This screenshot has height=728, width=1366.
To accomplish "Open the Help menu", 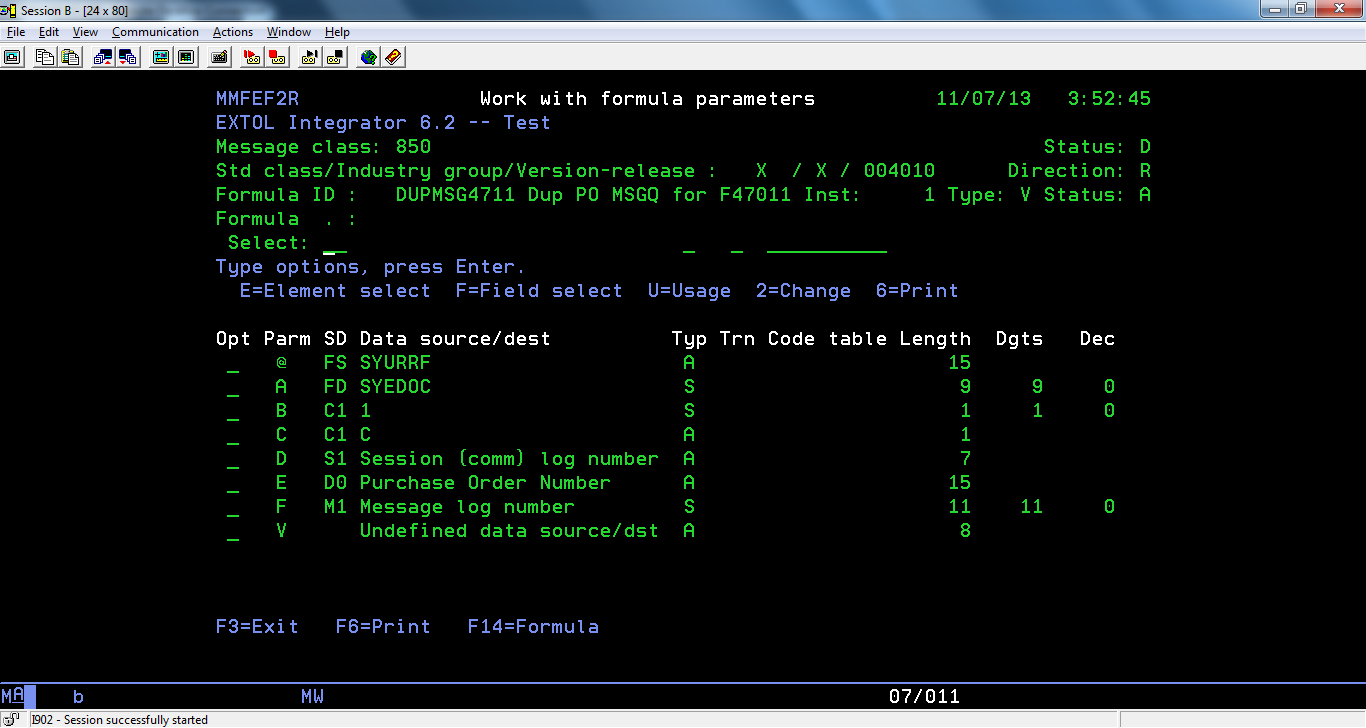I will coord(337,32).
